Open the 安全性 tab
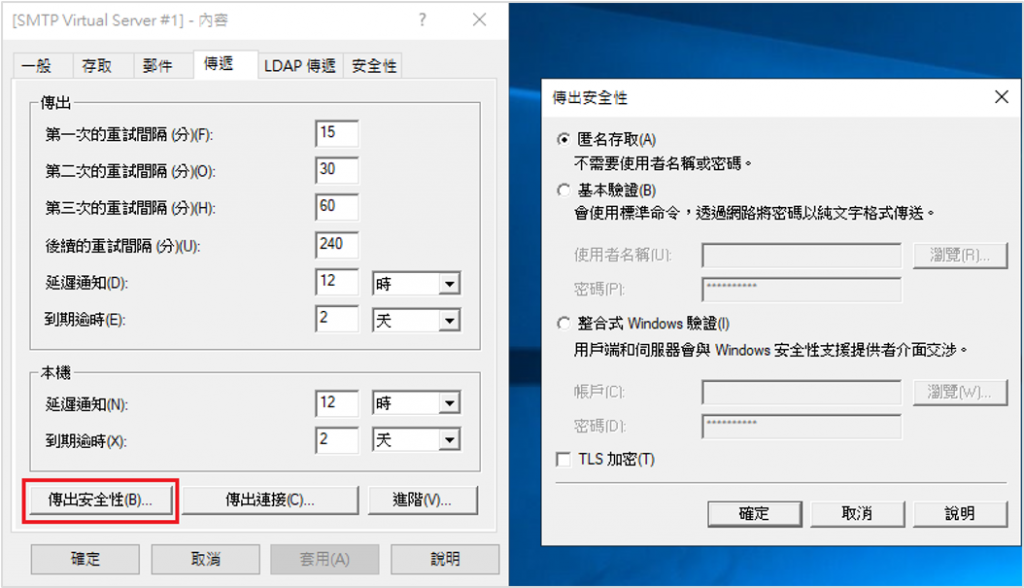 pyautogui.click(x=373, y=65)
